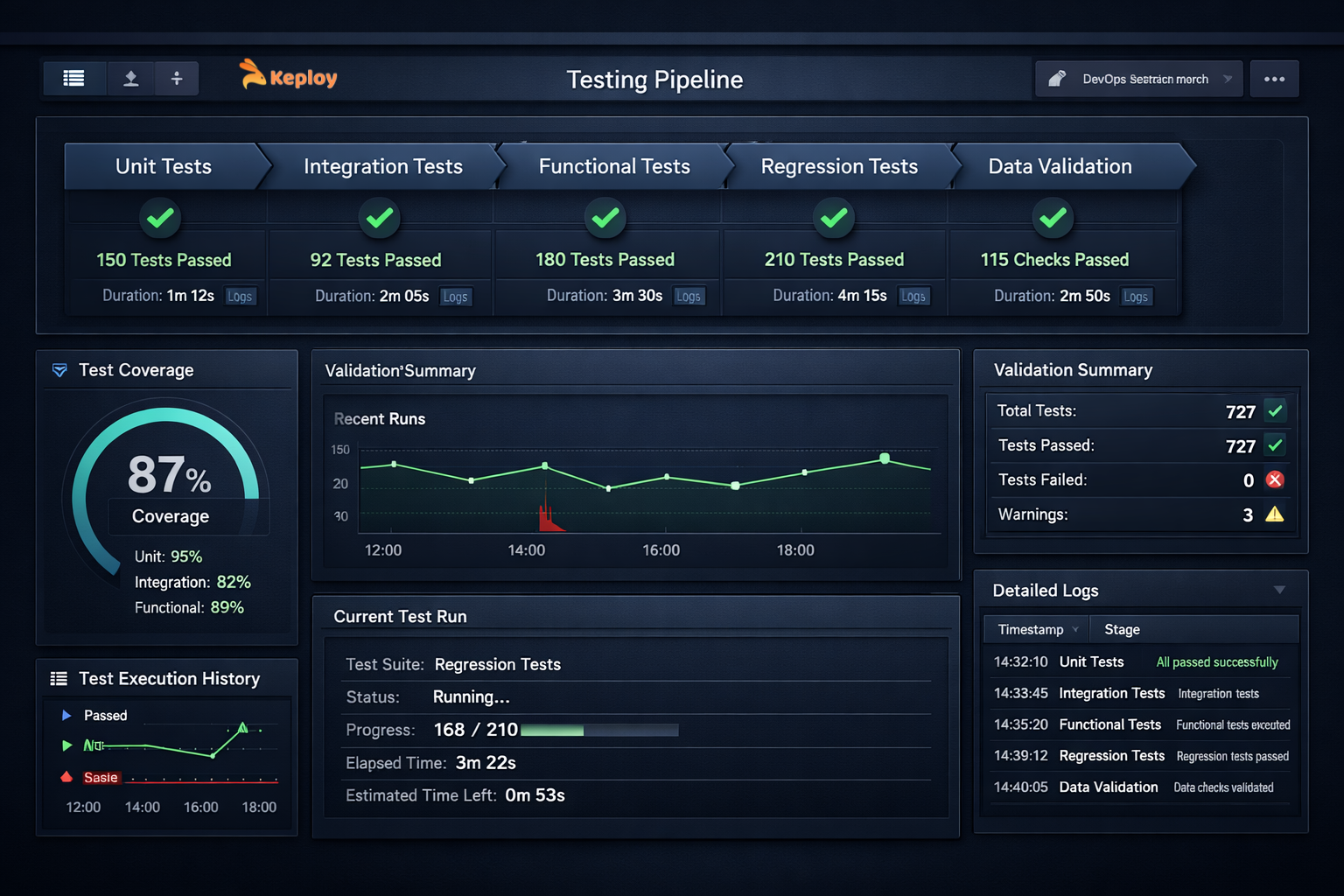Switch to the Regression Tests pipeline stage

tap(838, 166)
